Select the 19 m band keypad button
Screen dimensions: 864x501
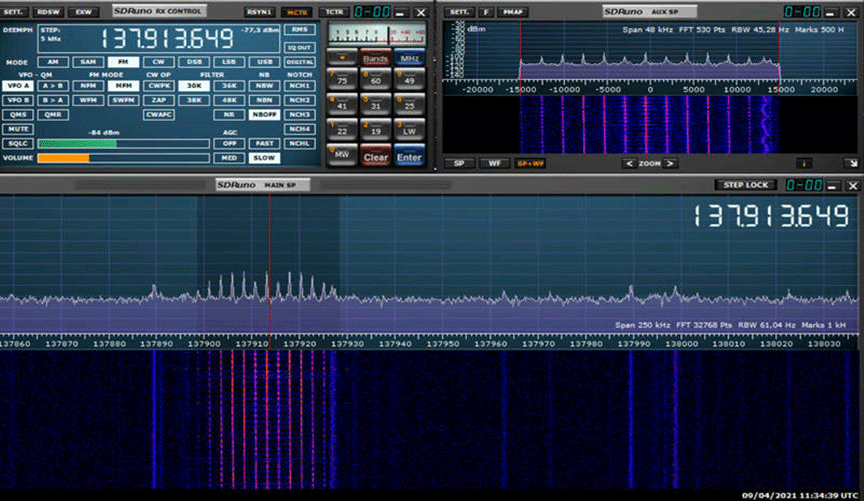click(376, 130)
